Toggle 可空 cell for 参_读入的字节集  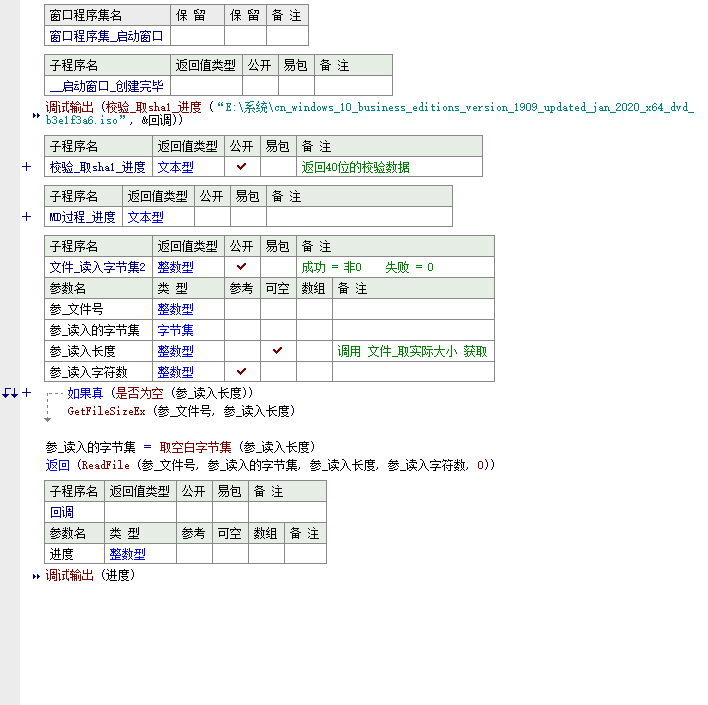(278, 330)
